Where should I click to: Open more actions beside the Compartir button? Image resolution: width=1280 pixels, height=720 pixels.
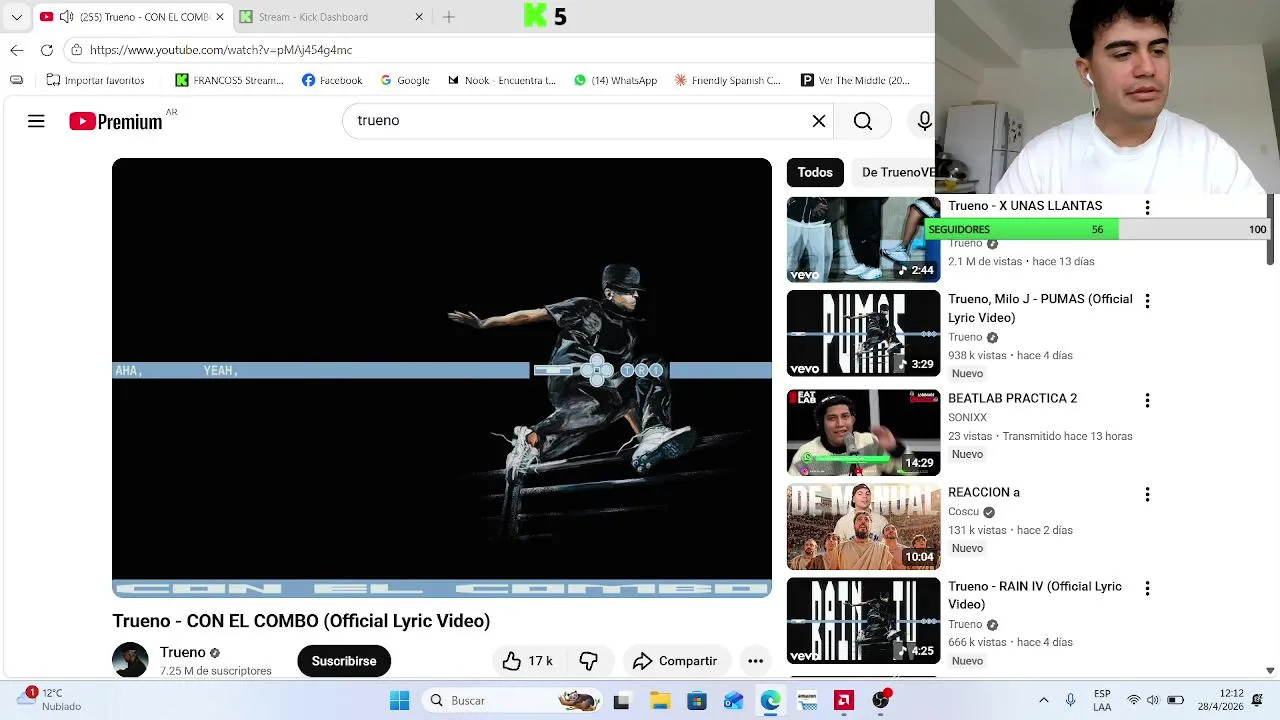(756, 661)
